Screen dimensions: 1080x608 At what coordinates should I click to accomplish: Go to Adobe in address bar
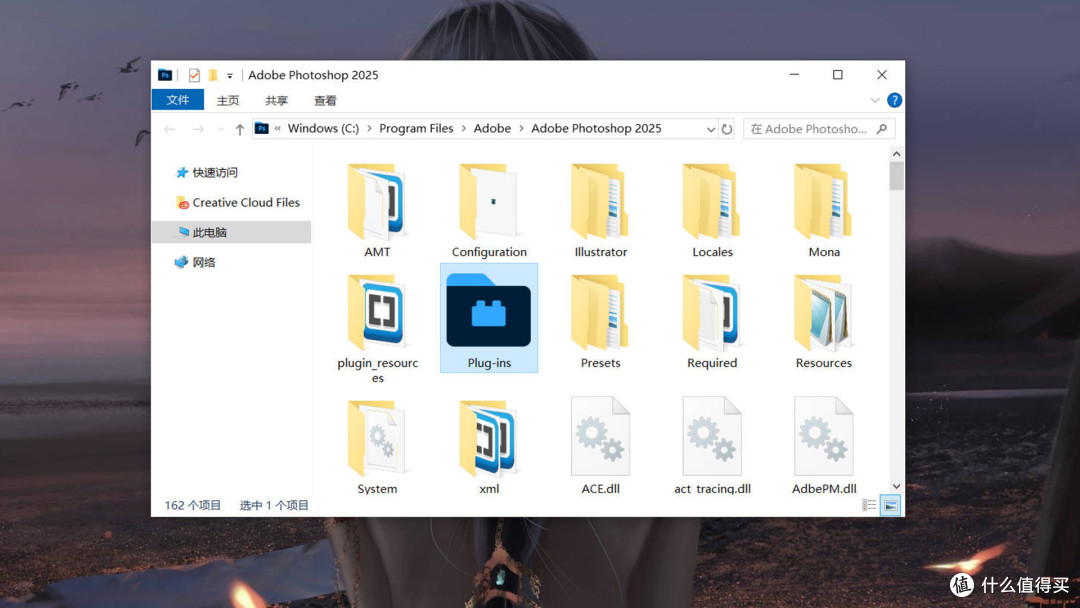(x=492, y=128)
